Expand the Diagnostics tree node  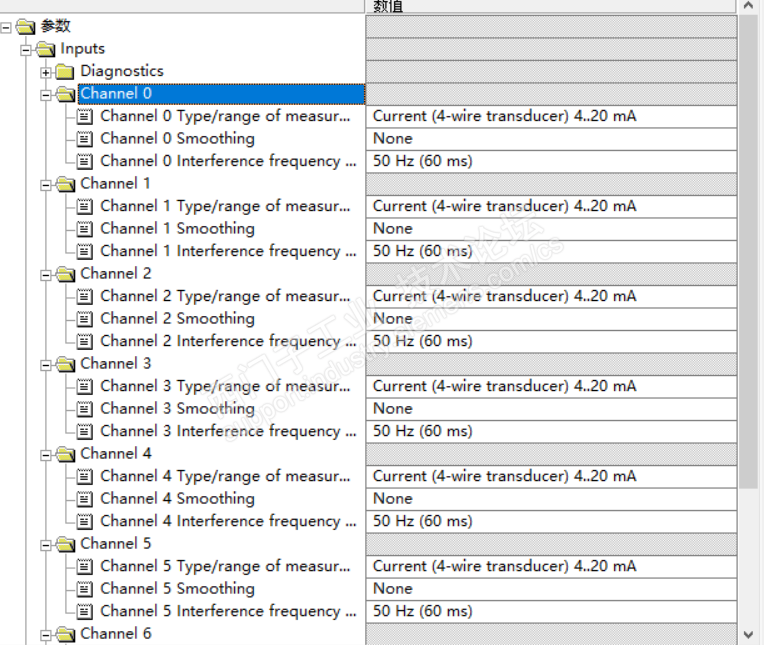point(46,71)
